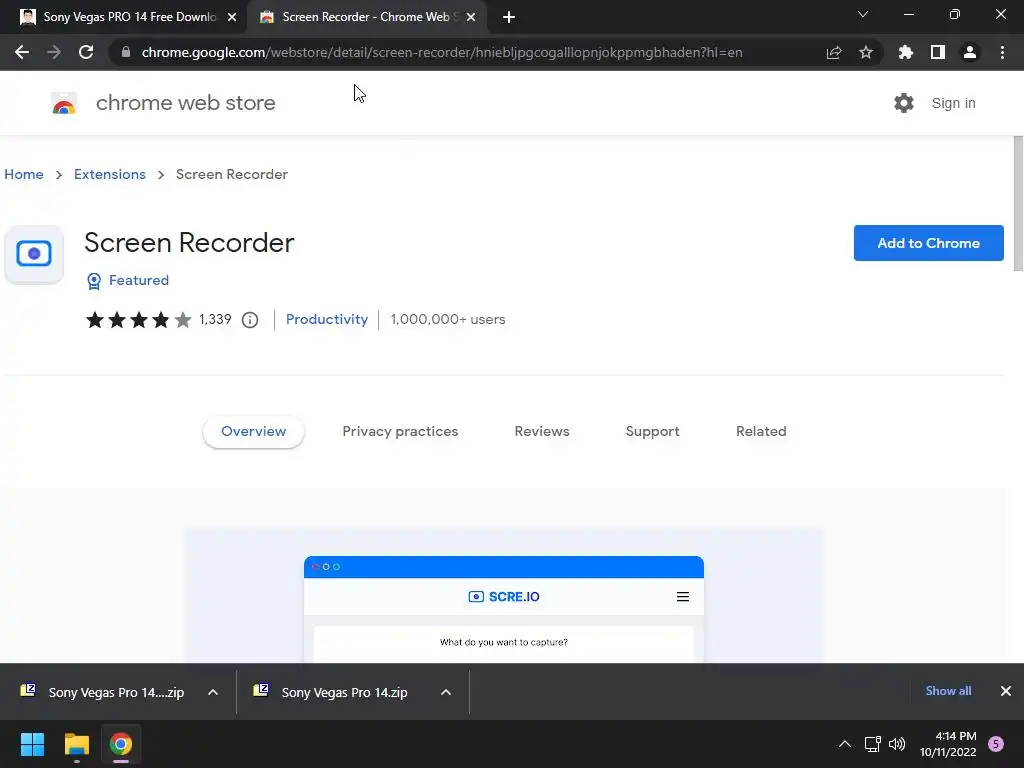This screenshot has width=1024, height=768.
Task: Open Extensions breadcrumb link
Action: (x=110, y=174)
